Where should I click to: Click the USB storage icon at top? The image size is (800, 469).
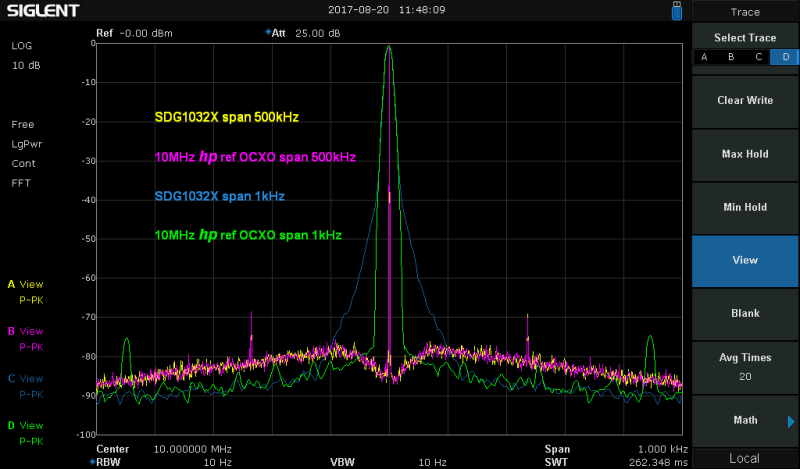click(x=677, y=11)
